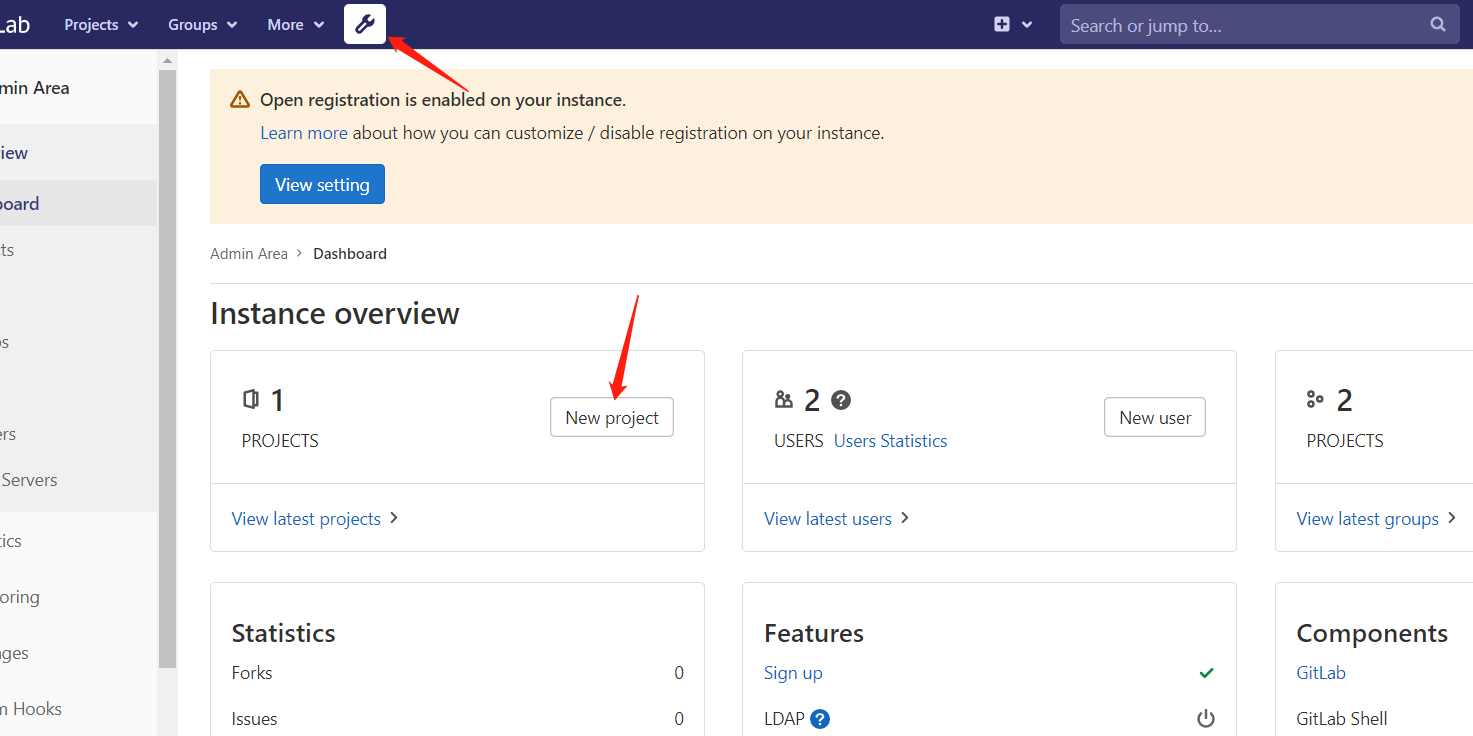
Task: Open the Sign up link under Features
Action: (x=793, y=673)
